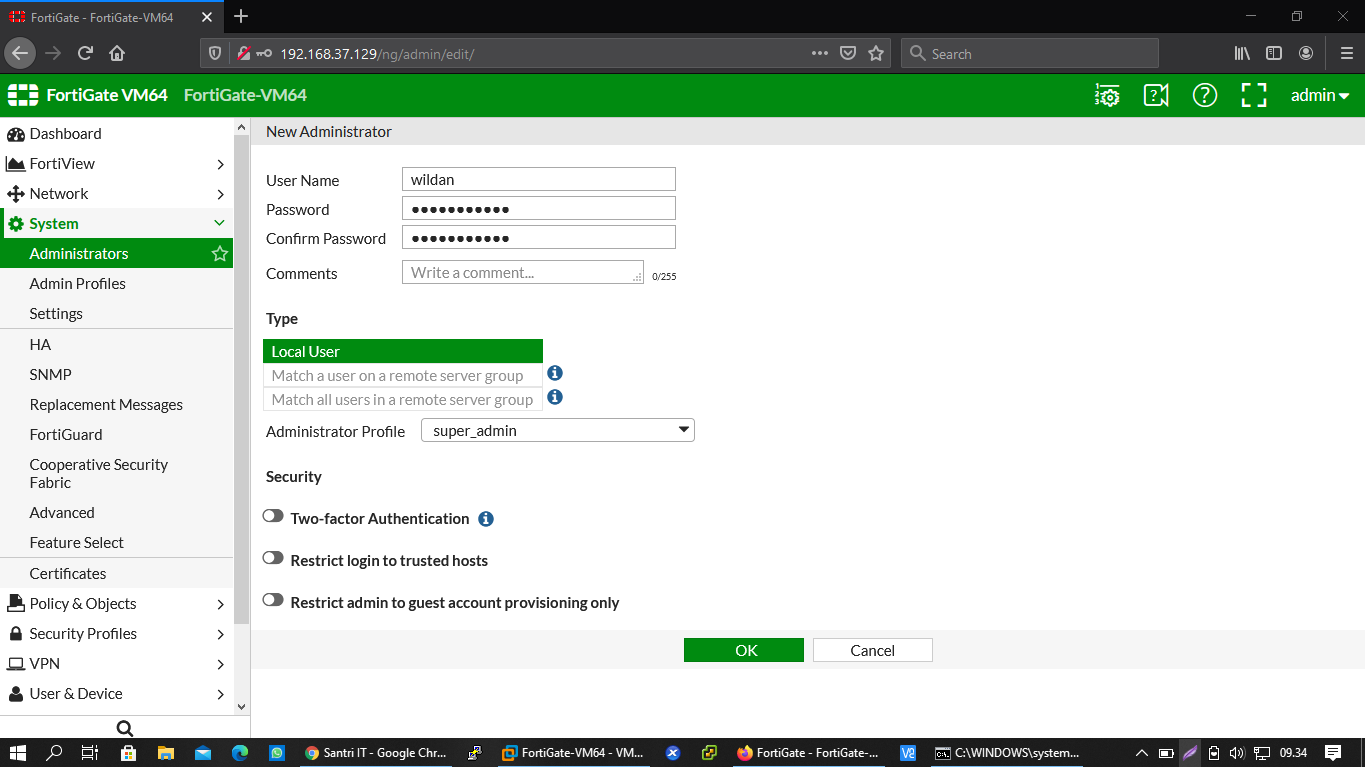Viewport: 1365px width, 767px height.
Task: Click OK to create the administrator
Action: (744, 649)
